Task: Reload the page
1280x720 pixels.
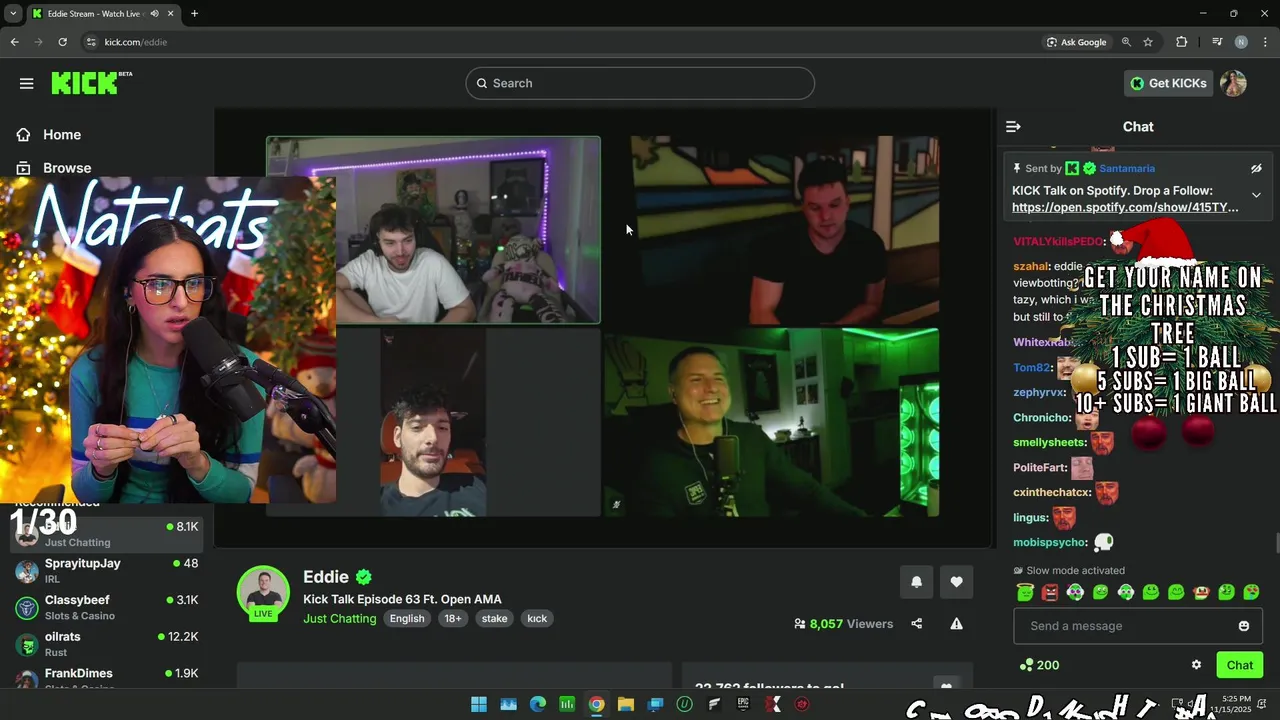Action: [62, 42]
